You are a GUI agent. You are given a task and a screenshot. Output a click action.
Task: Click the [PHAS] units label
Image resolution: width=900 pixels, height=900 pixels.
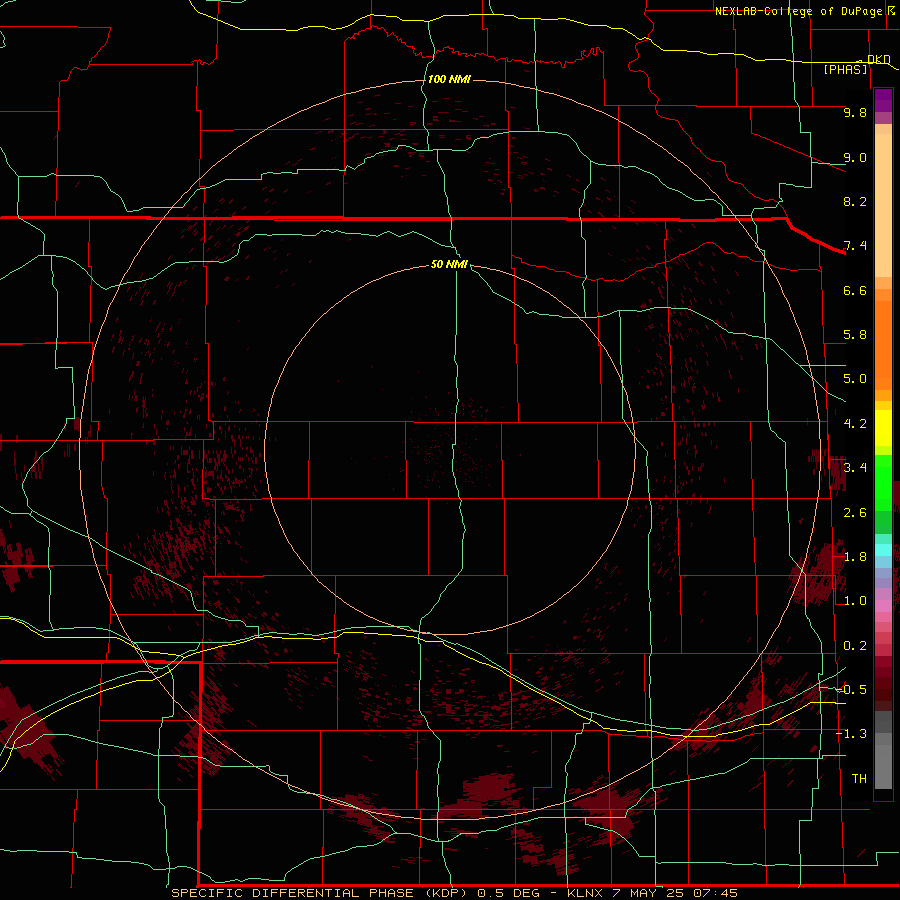845,69
